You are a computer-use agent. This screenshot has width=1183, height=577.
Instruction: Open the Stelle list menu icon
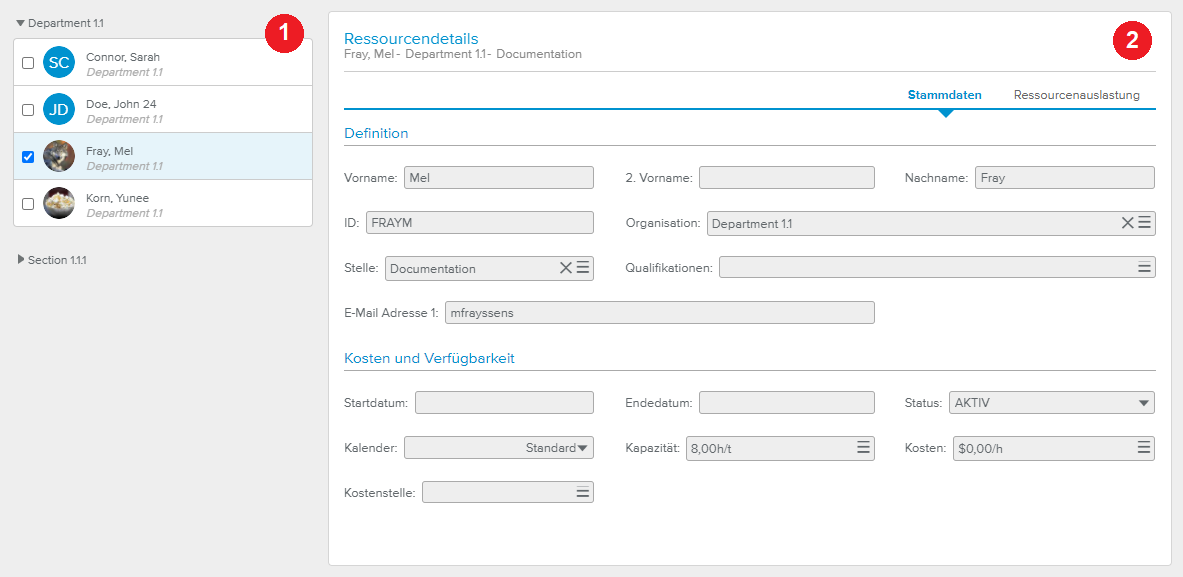point(583,267)
